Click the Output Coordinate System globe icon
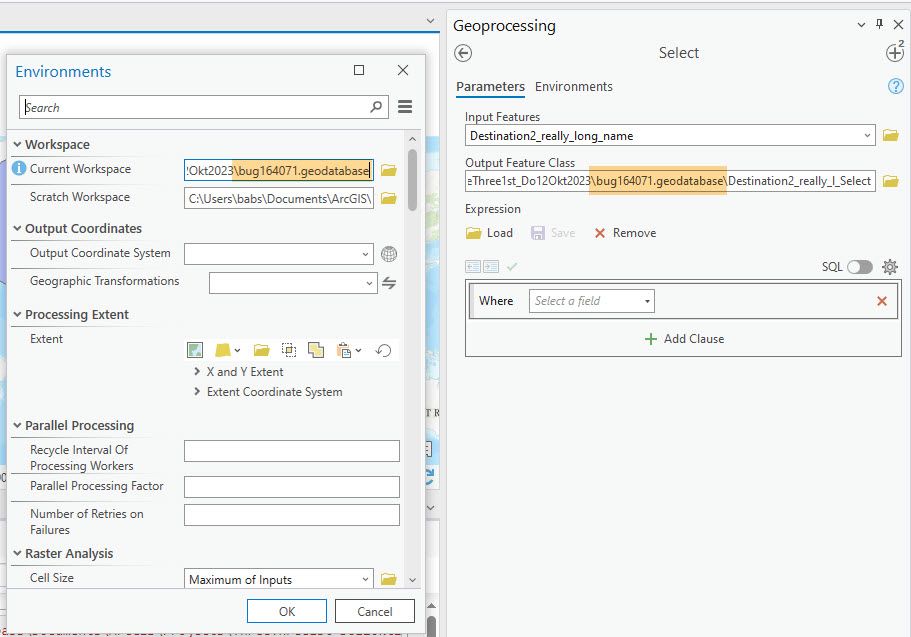911x637 pixels. [x=389, y=254]
